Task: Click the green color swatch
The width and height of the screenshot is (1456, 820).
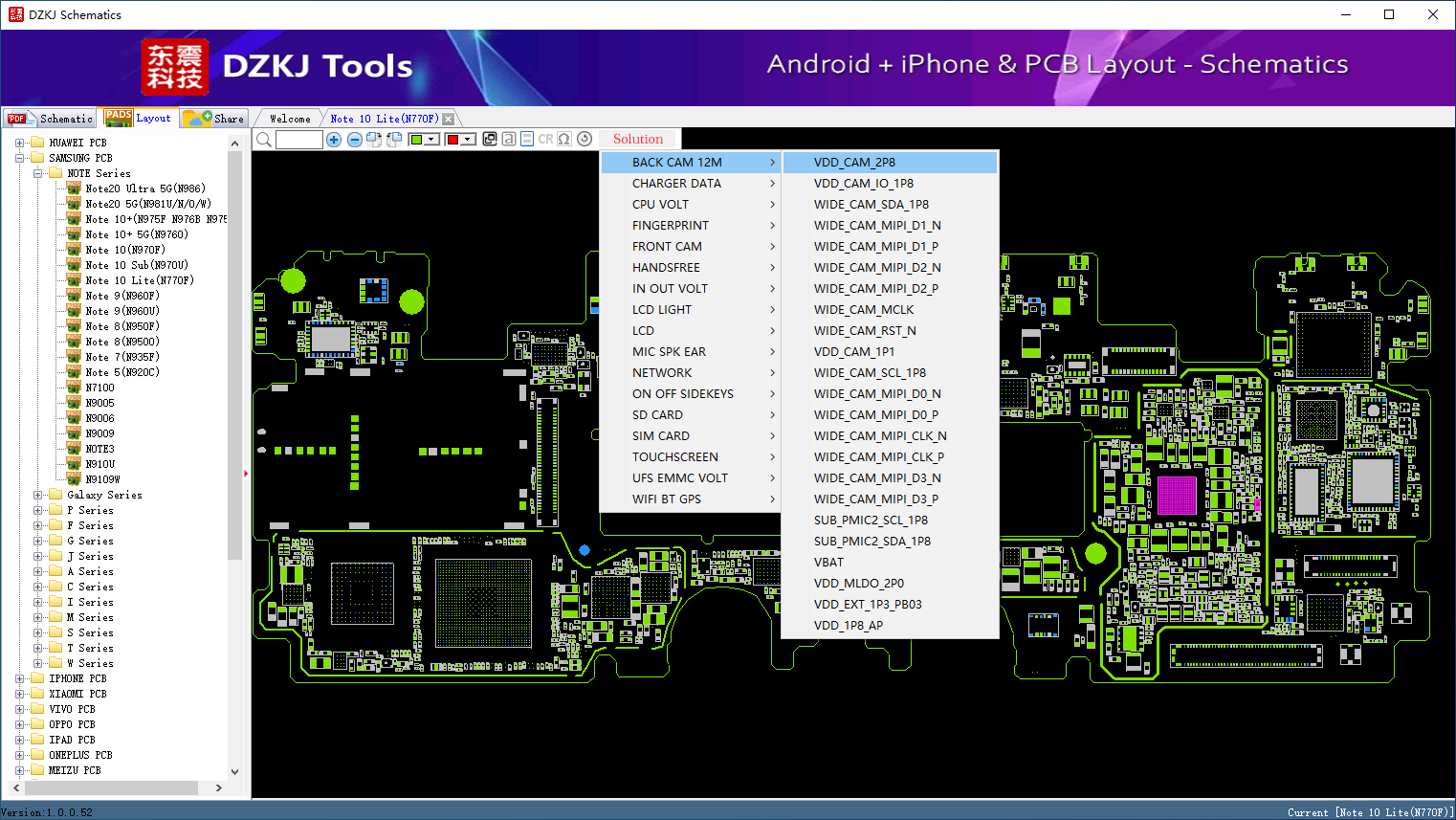Action: (416, 140)
